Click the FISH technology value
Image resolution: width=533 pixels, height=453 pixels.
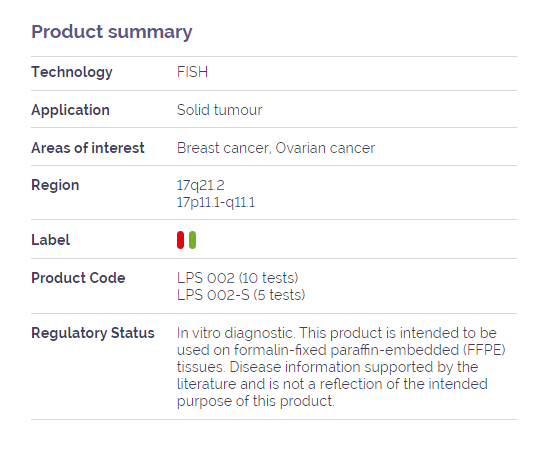[x=192, y=72]
